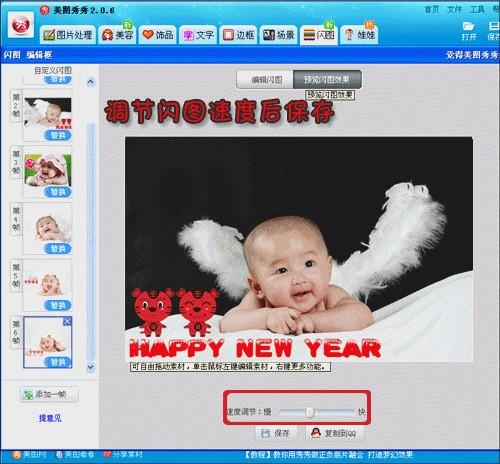Click the 保存 button below slider
The width and height of the screenshot is (500, 464).
coord(276,433)
